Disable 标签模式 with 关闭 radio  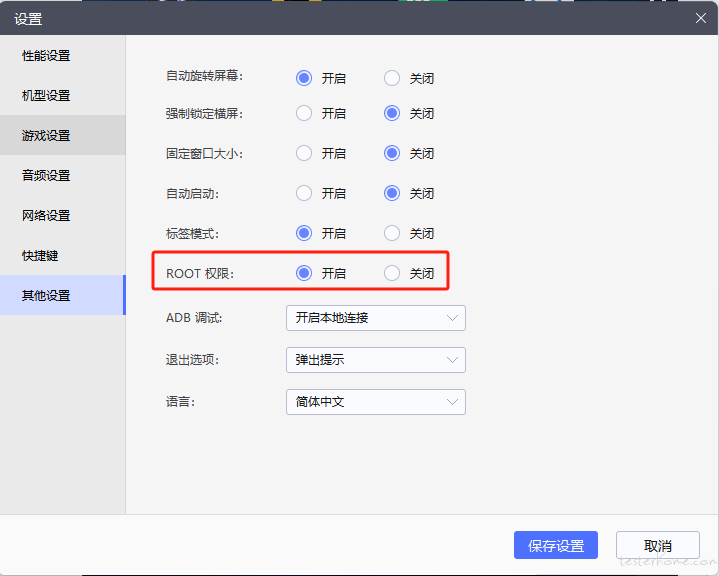(392, 233)
